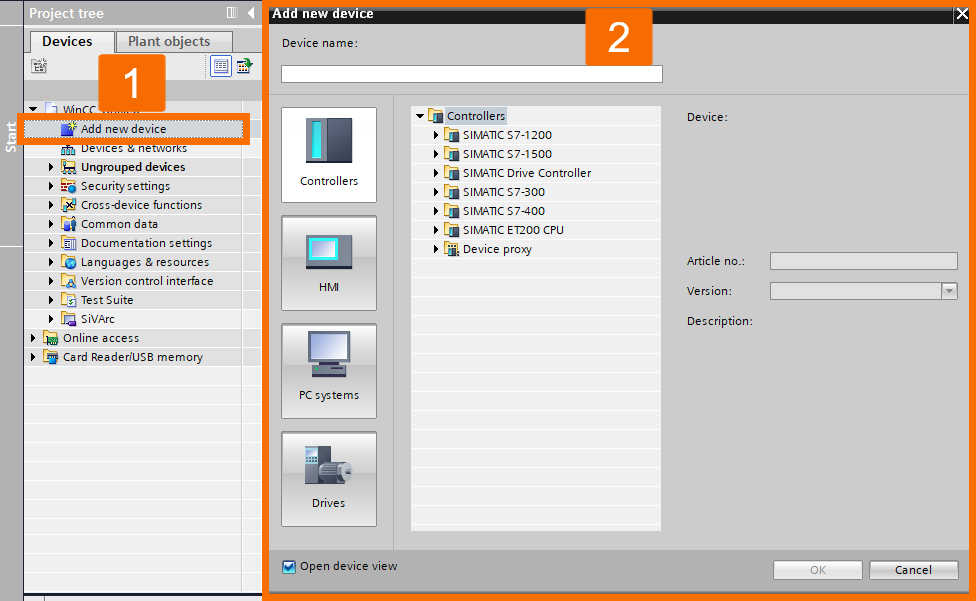Select the PC systems category button
The width and height of the screenshot is (976, 601).
coord(329,371)
